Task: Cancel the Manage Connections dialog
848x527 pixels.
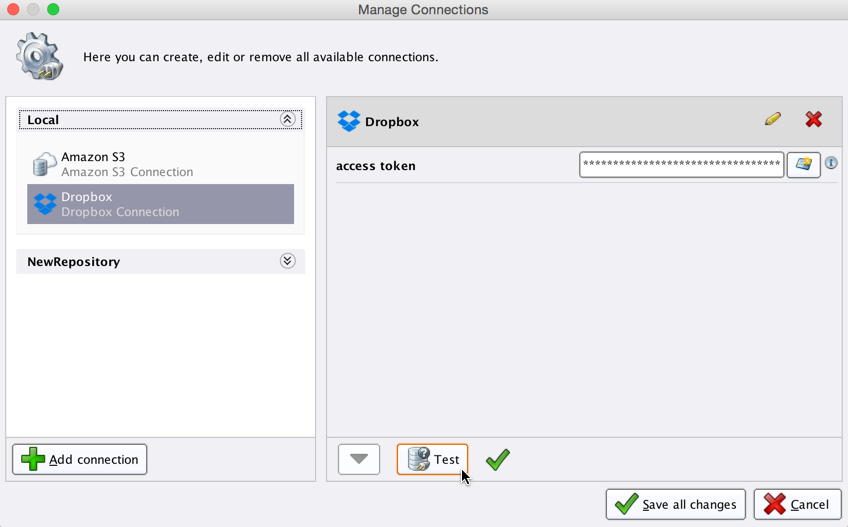Action: pos(797,504)
